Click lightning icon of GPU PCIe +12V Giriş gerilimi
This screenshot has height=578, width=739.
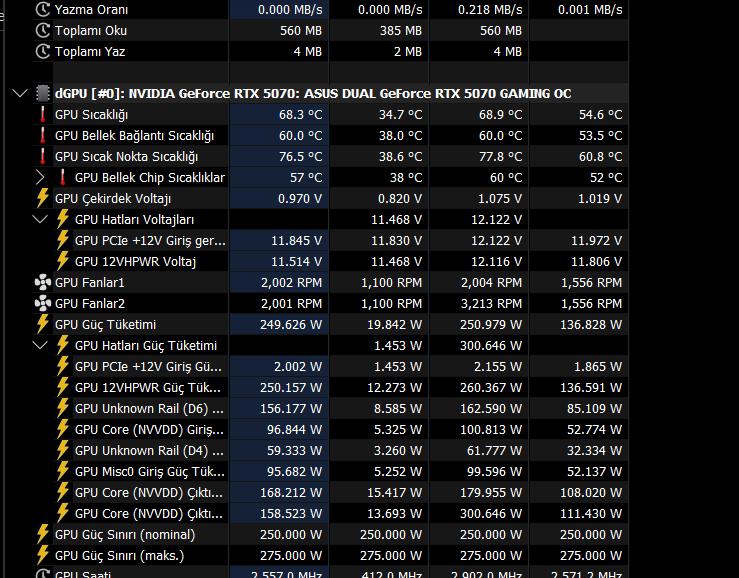tap(63, 240)
